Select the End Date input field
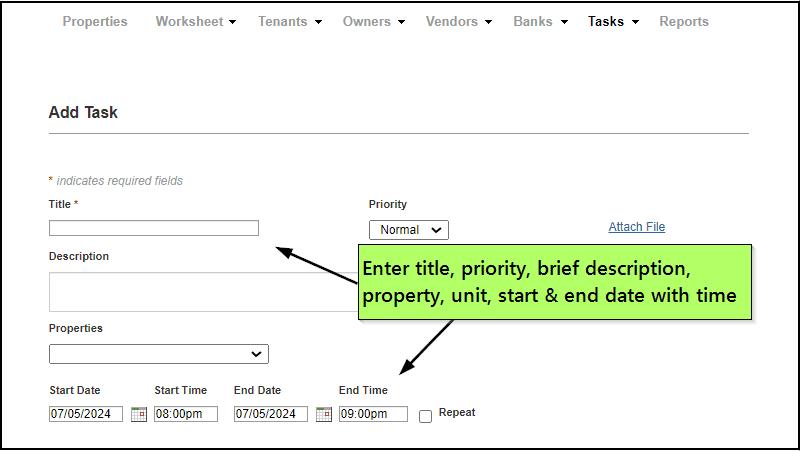Viewport: 800px width, 451px height. point(271,414)
